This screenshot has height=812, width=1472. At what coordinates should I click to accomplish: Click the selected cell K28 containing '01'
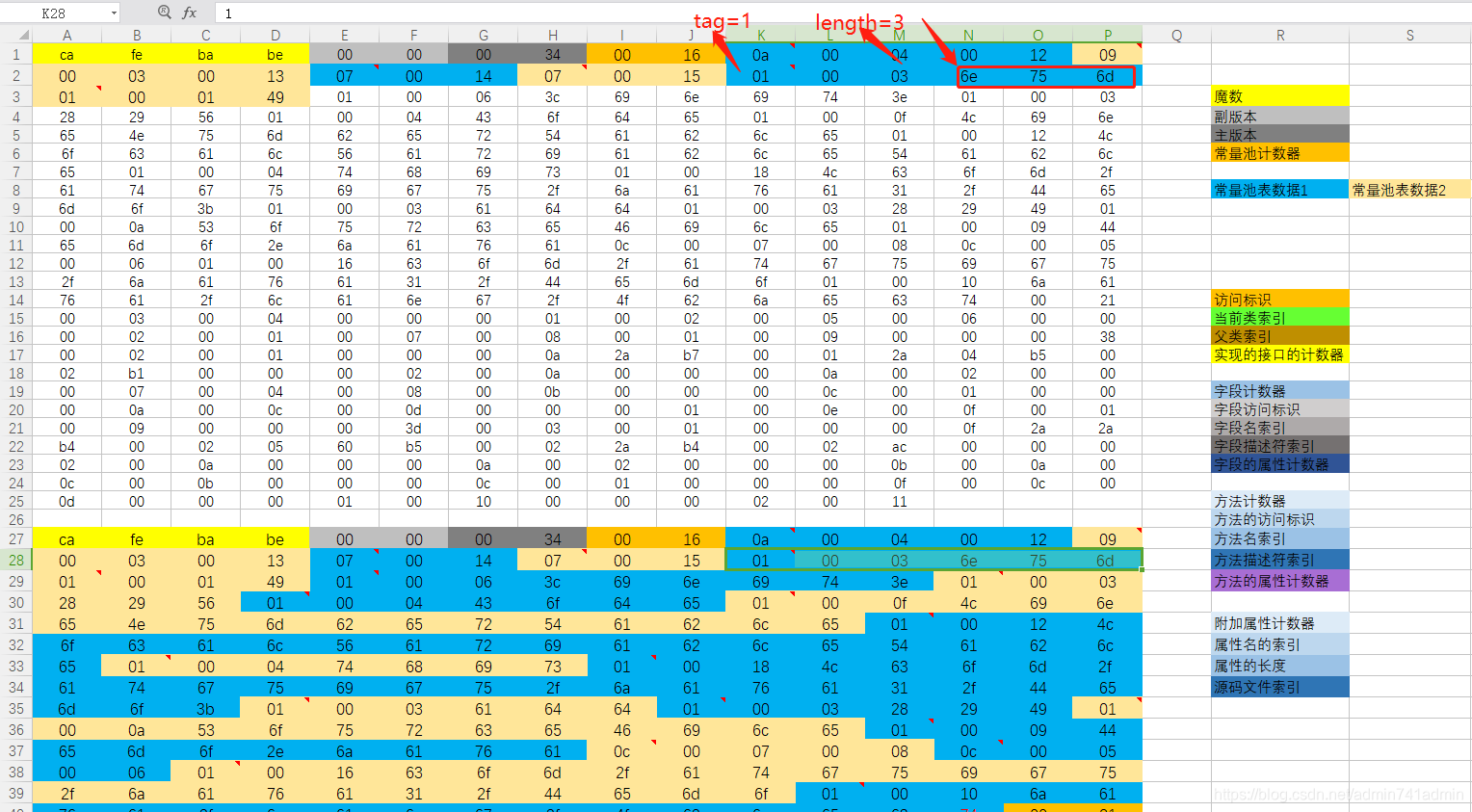(x=761, y=561)
